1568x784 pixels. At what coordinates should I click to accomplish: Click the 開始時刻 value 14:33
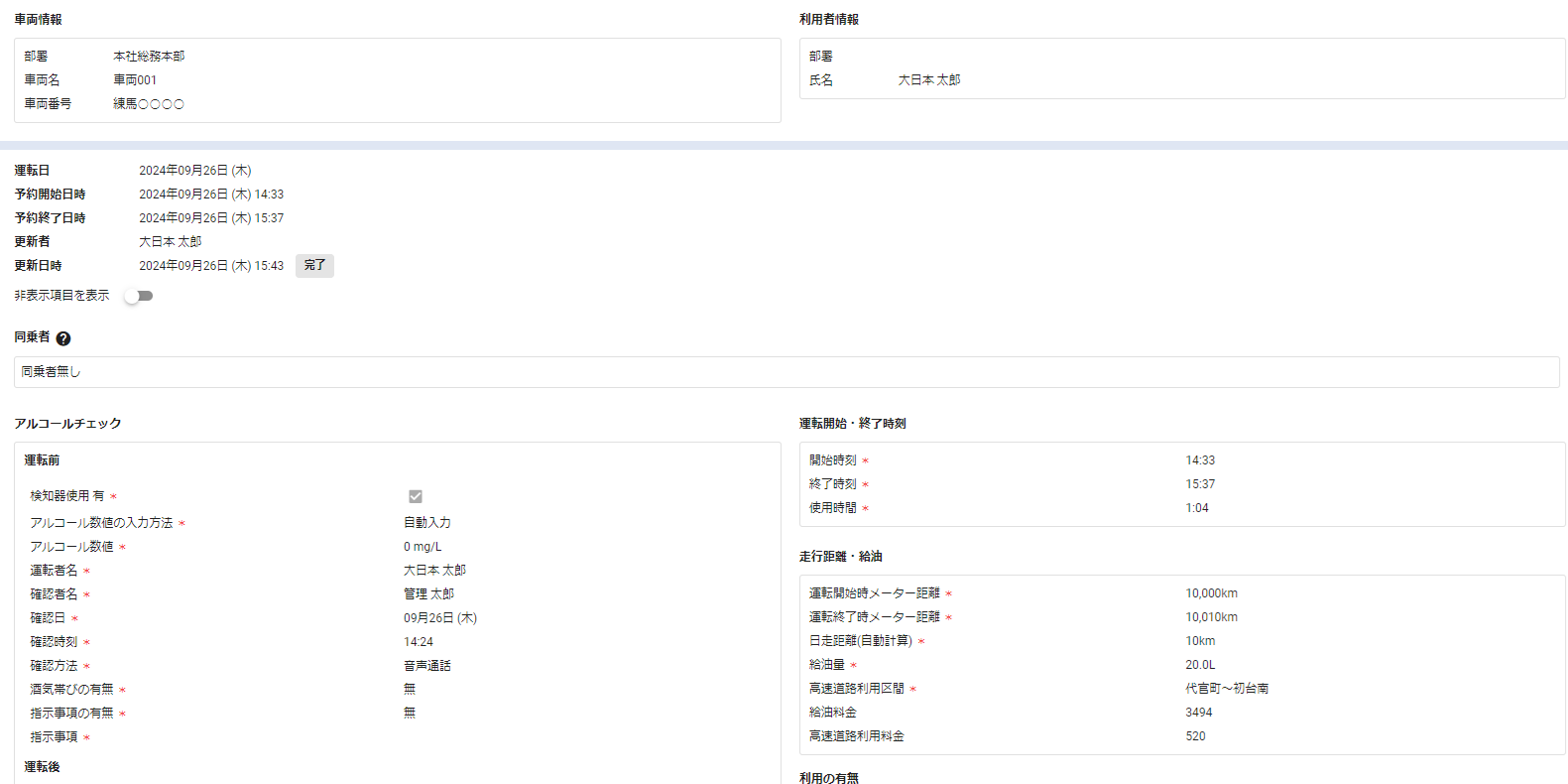tap(1200, 460)
